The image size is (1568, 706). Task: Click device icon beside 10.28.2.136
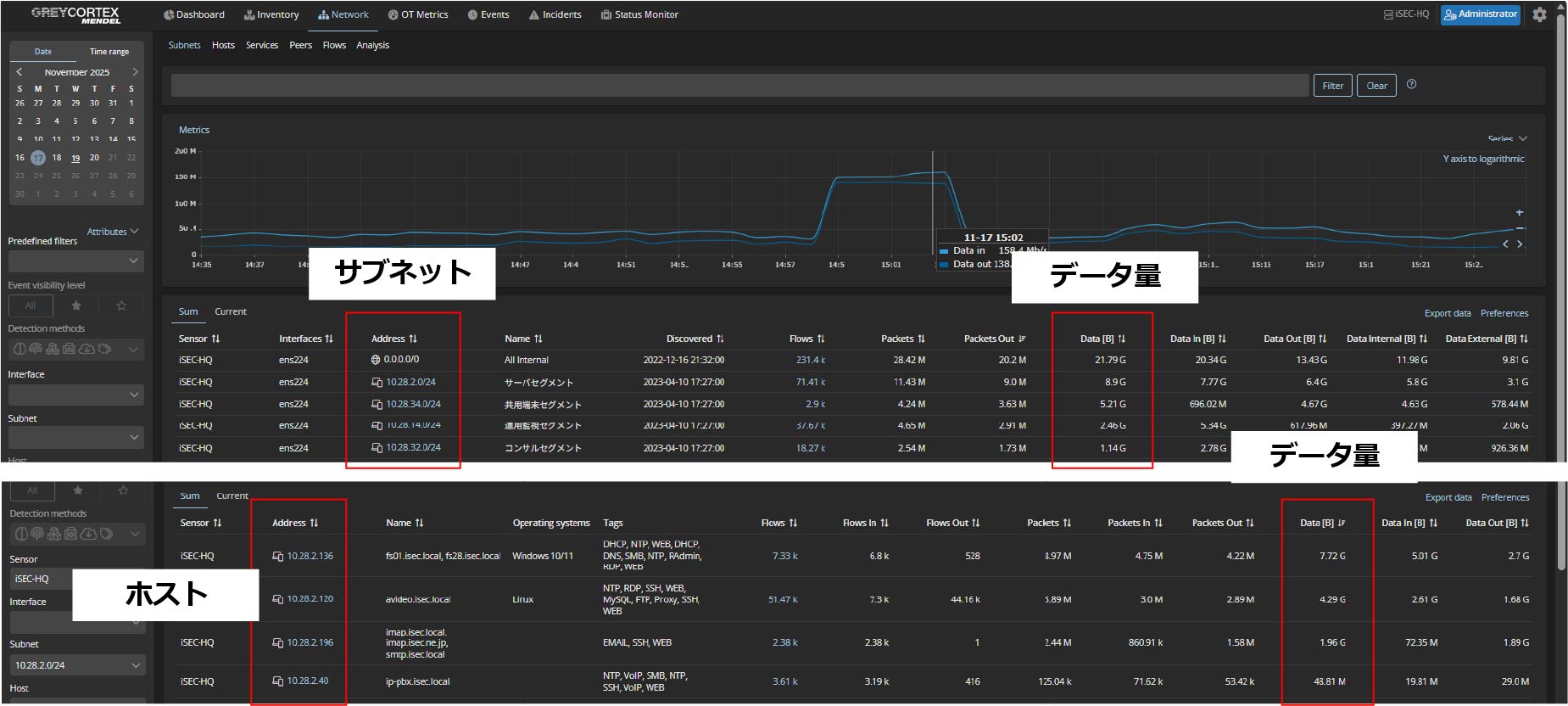coord(277,557)
